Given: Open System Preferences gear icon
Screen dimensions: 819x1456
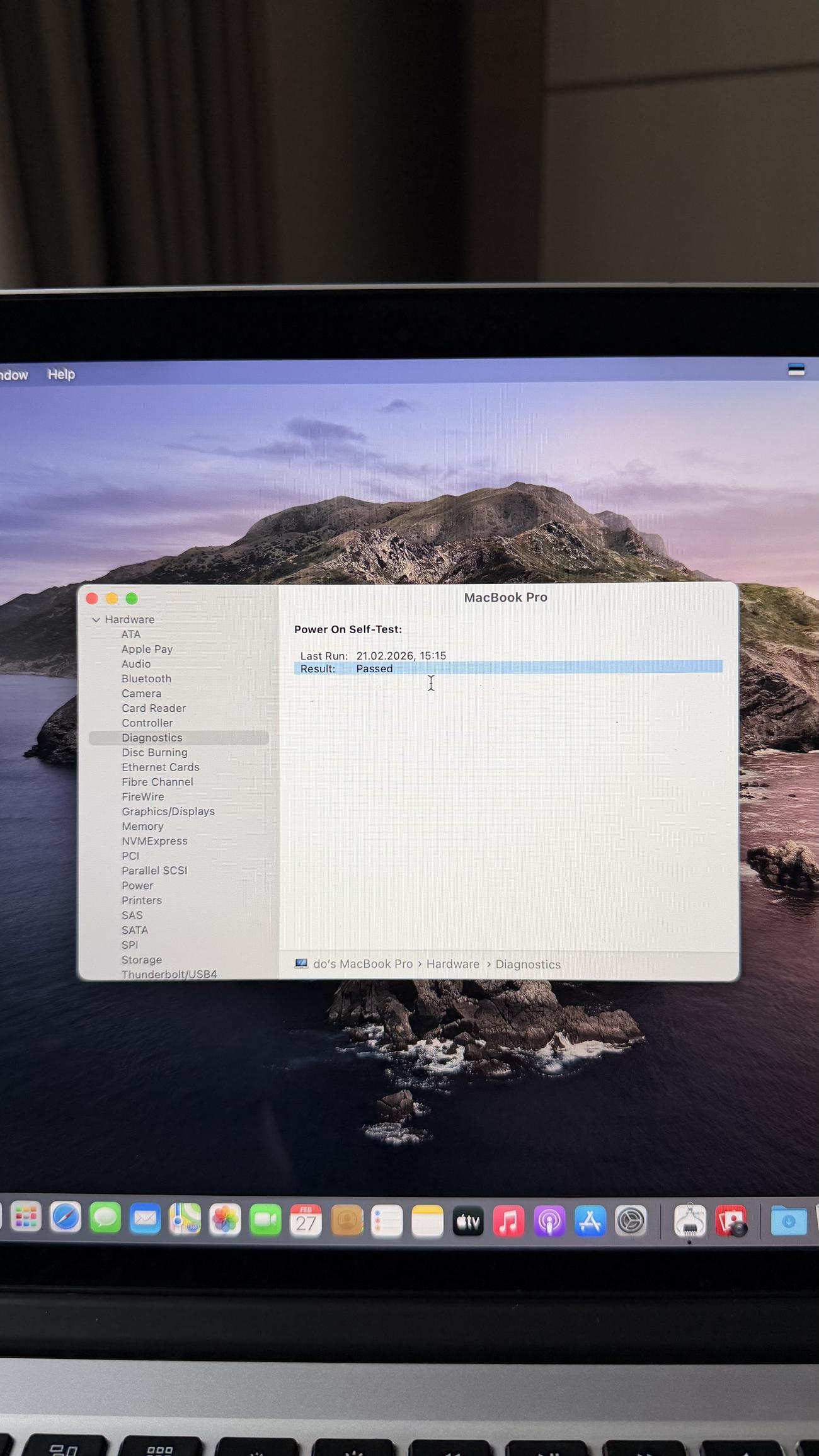Looking at the screenshot, I should 631,1222.
